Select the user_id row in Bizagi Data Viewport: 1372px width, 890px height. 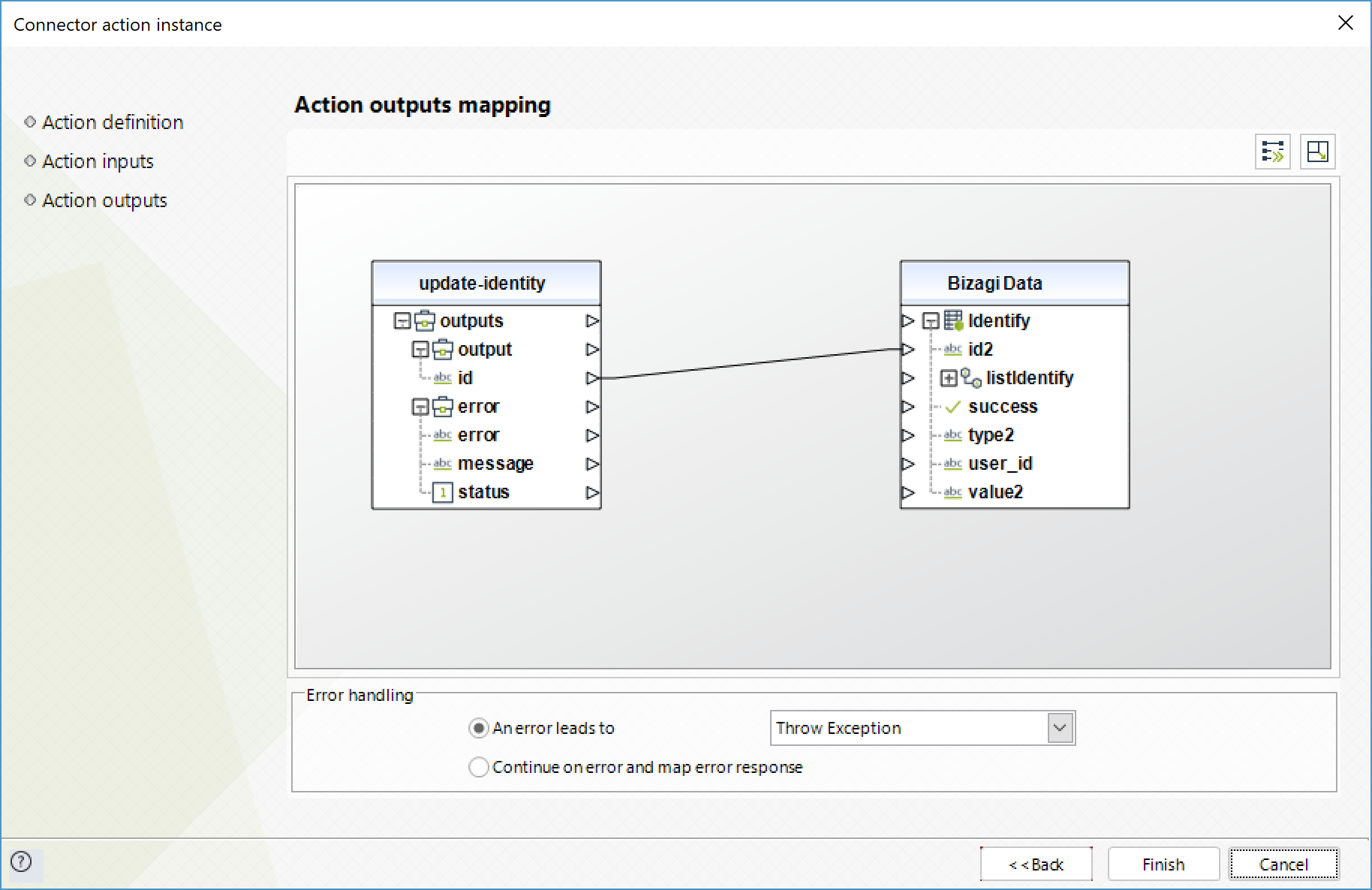click(1015, 464)
